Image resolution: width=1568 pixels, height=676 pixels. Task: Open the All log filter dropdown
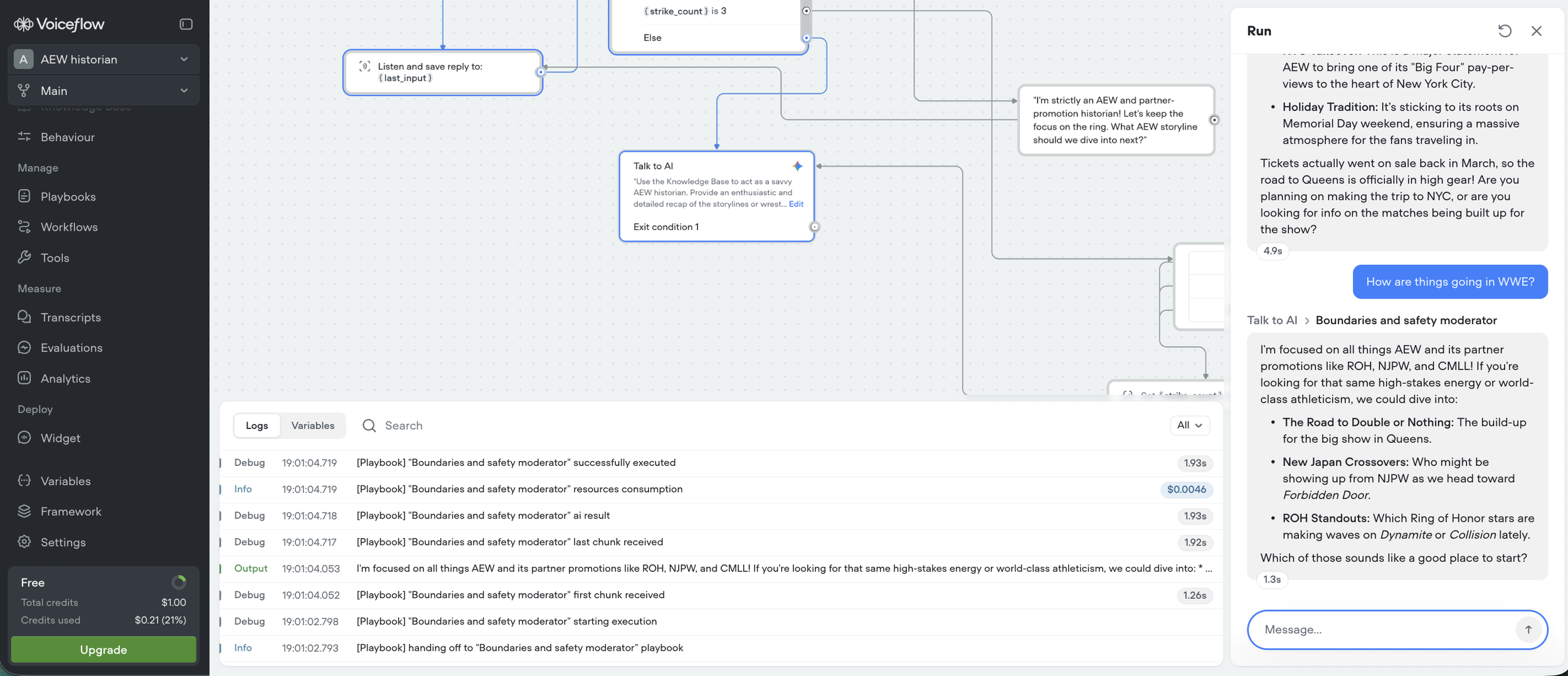tap(1189, 425)
